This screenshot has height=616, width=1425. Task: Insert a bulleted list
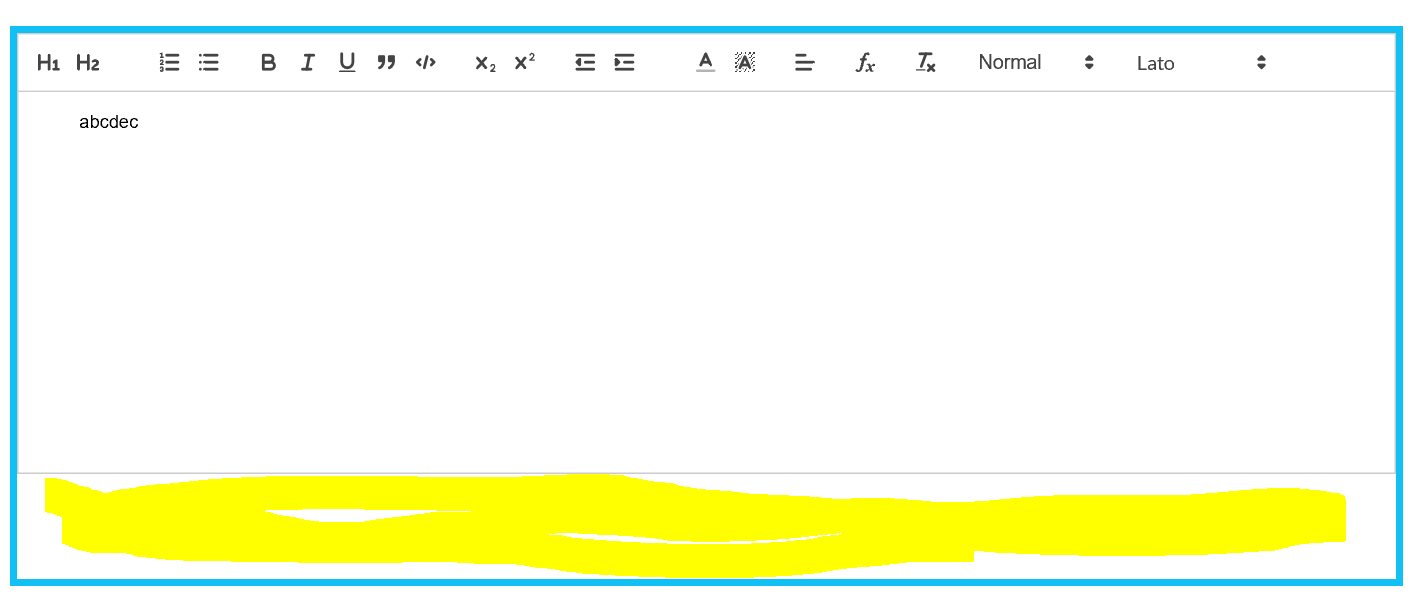point(209,63)
